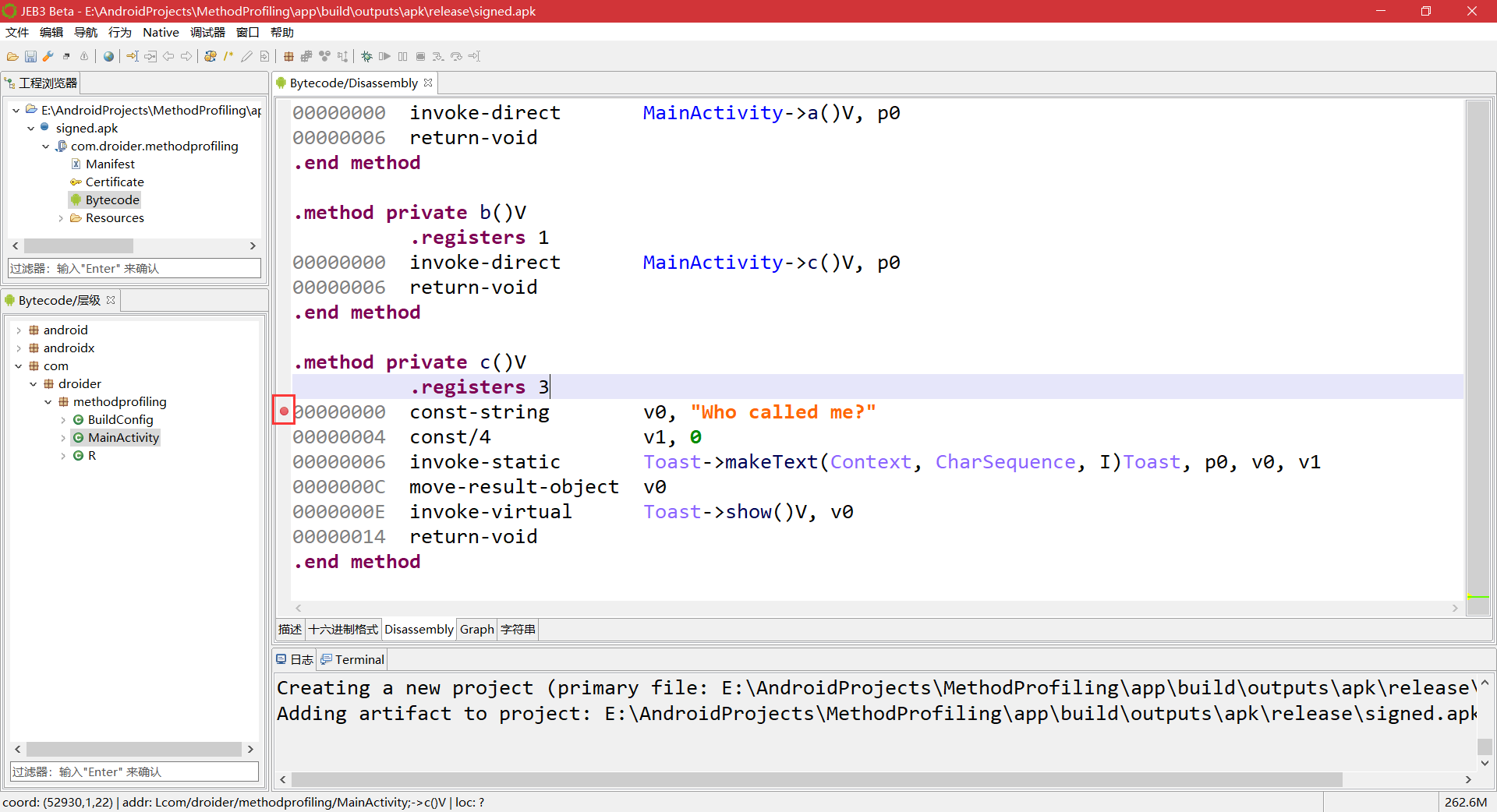Click the debugger pause icon

click(402, 56)
